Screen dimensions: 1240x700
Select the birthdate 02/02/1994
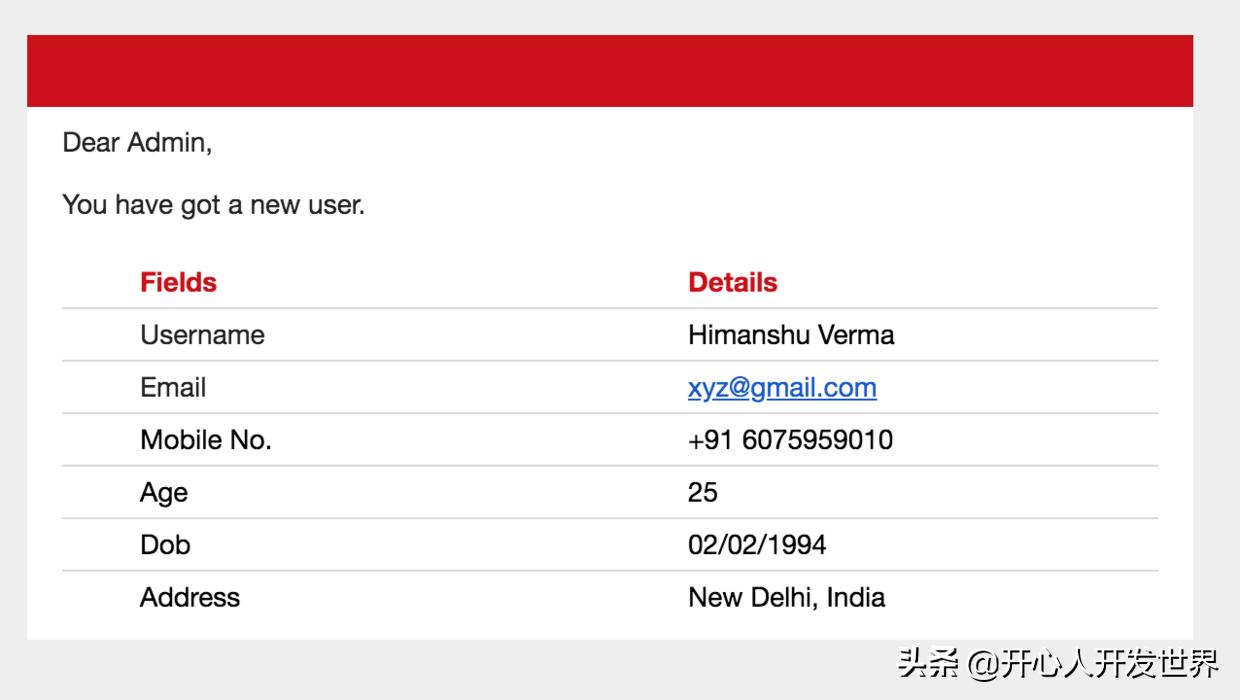point(757,544)
